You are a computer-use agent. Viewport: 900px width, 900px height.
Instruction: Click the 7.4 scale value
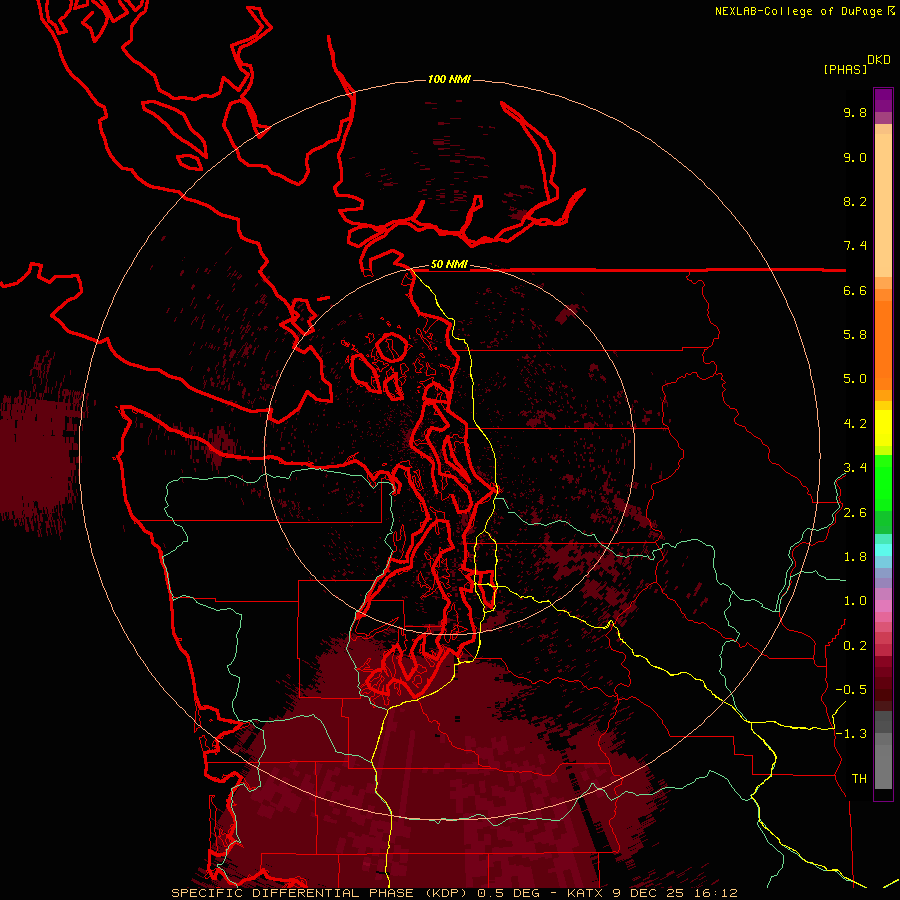click(x=855, y=246)
